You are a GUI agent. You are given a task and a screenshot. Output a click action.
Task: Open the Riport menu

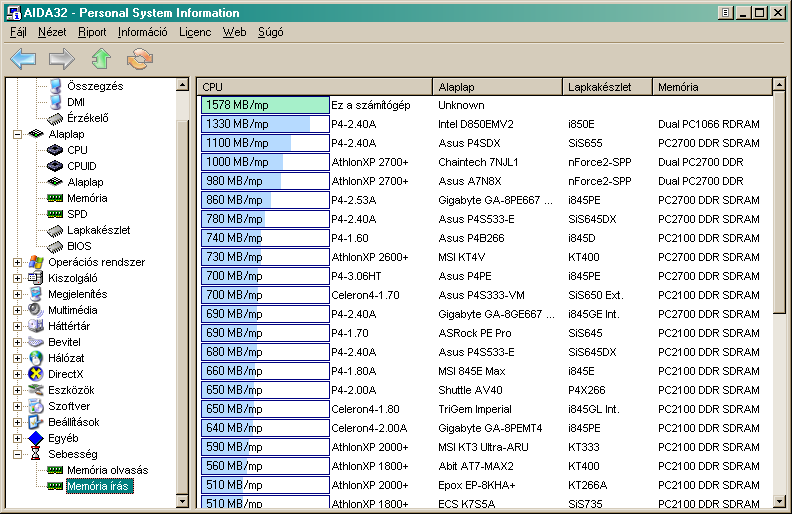coord(92,32)
